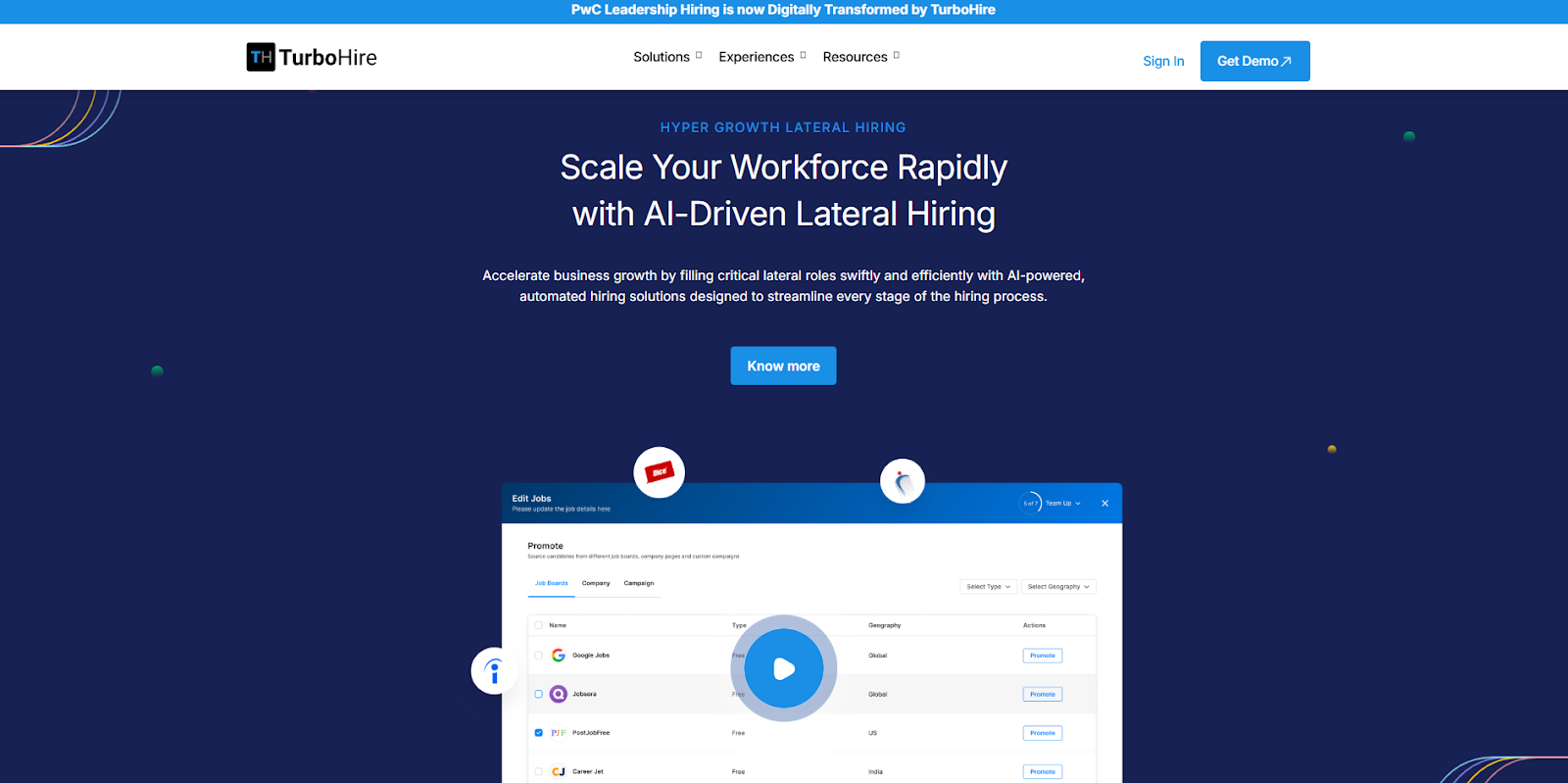This screenshot has height=783, width=1568.
Task: Click the Type column header
Action: click(739, 625)
